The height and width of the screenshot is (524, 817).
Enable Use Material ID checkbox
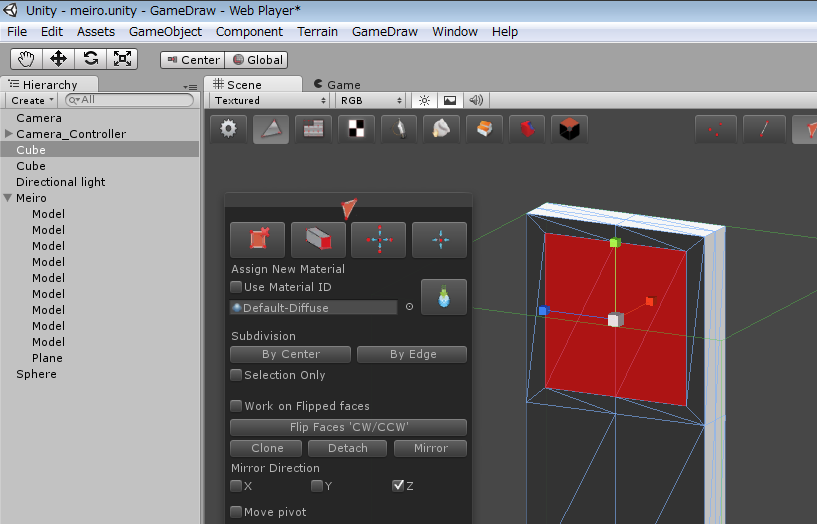(x=236, y=286)
